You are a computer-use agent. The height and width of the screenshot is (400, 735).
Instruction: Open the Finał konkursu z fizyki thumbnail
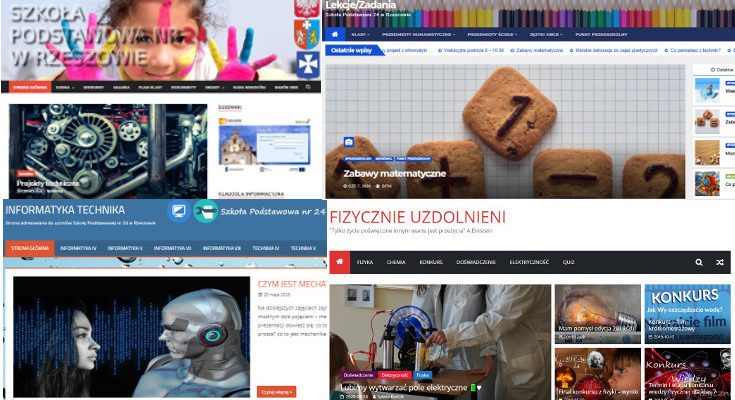tap(598, 374)
